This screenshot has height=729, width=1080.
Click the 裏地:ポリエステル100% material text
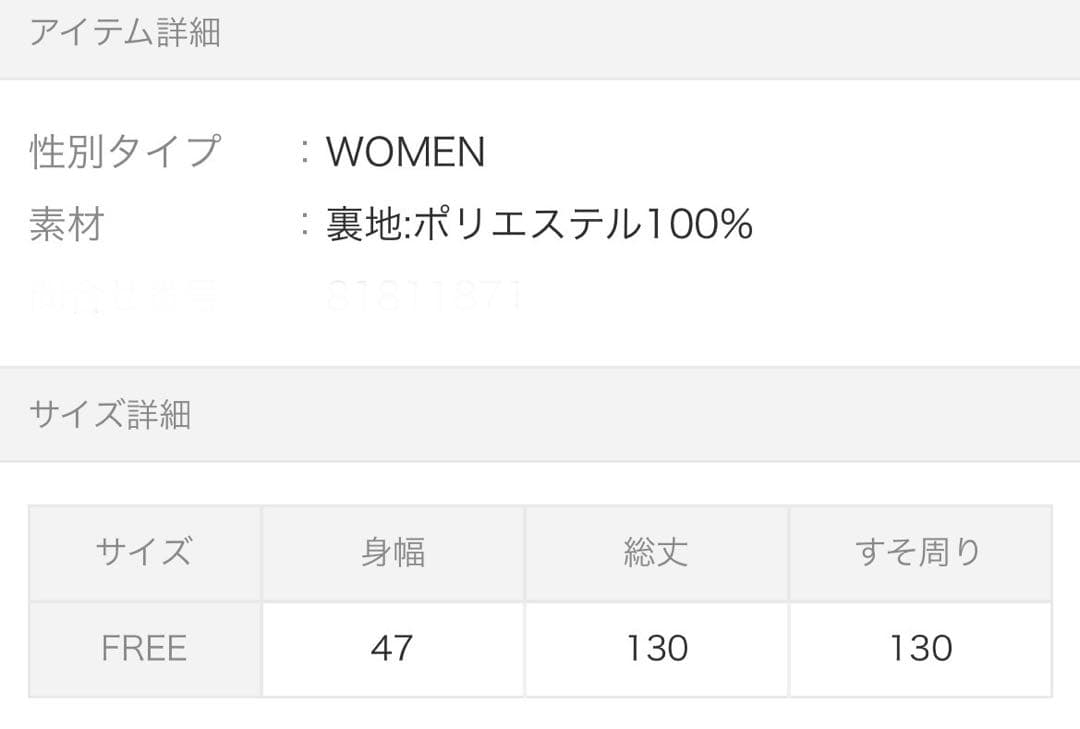pos(539,225)
